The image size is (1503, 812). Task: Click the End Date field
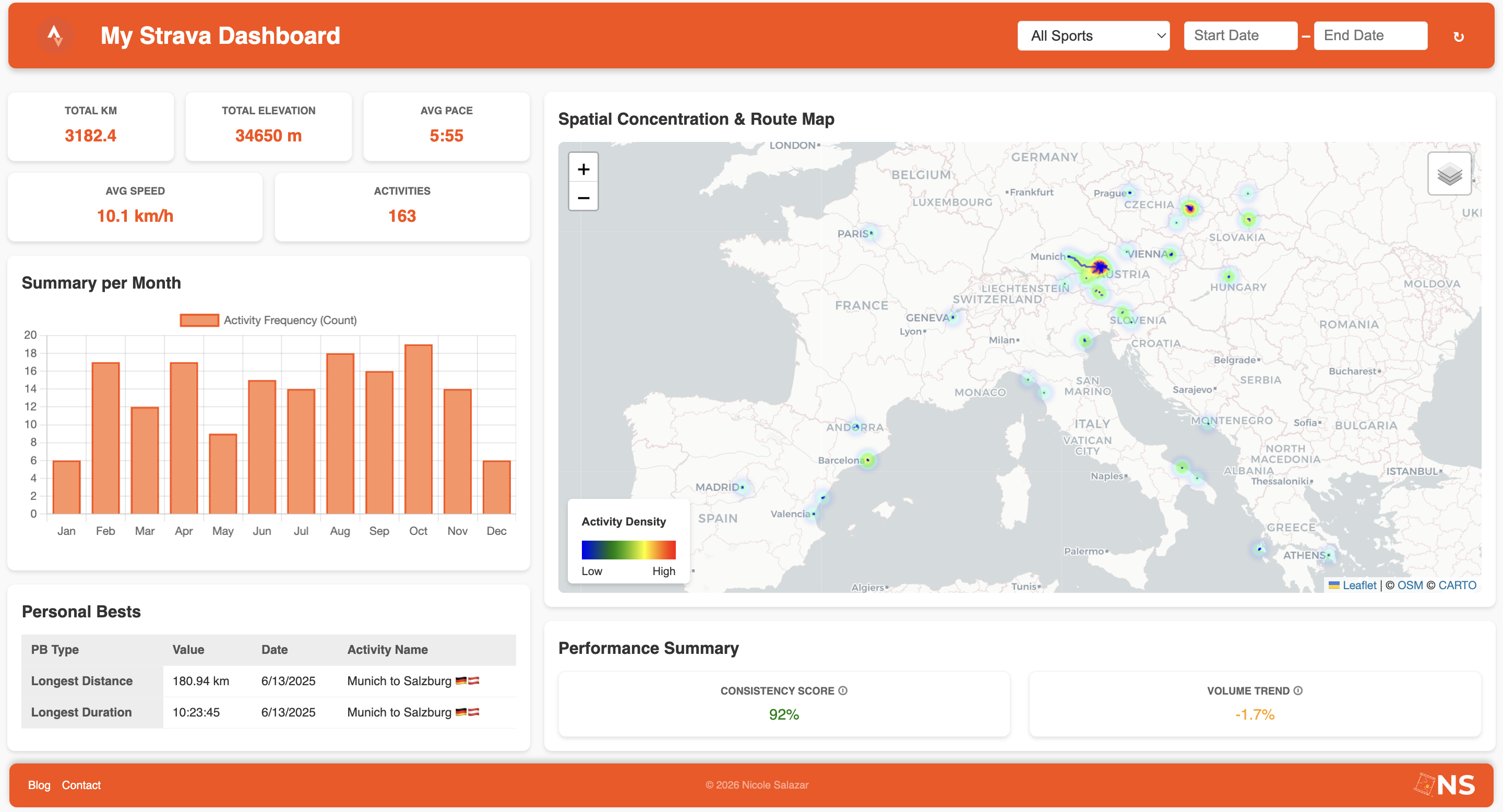(x=1370, y=35)
